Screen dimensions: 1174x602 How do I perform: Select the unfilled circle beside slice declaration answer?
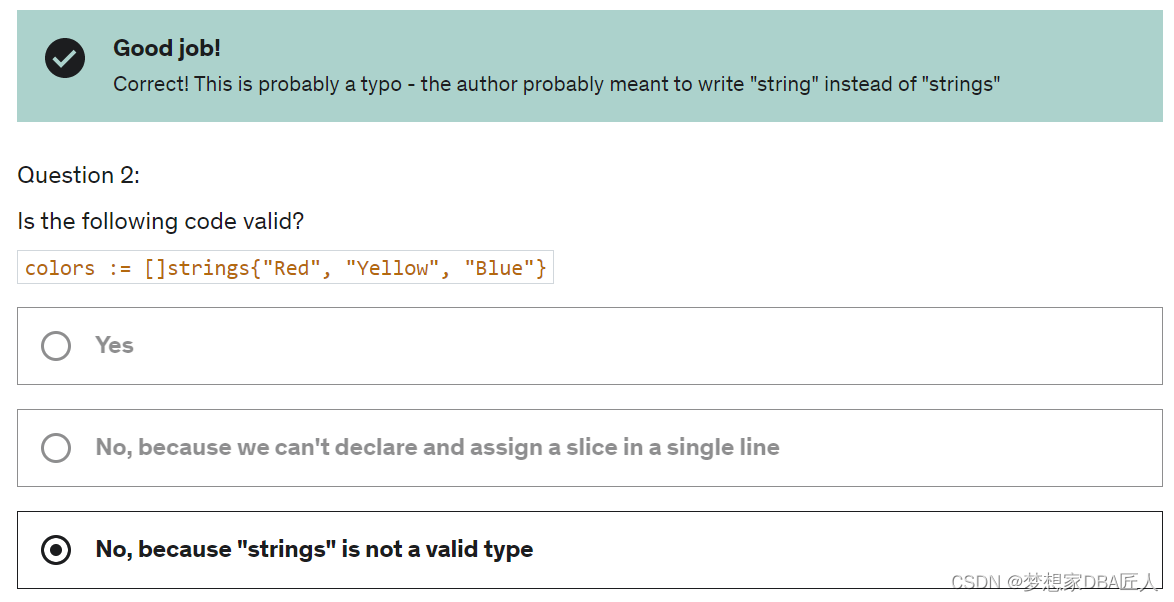click(x=56, y=448)
